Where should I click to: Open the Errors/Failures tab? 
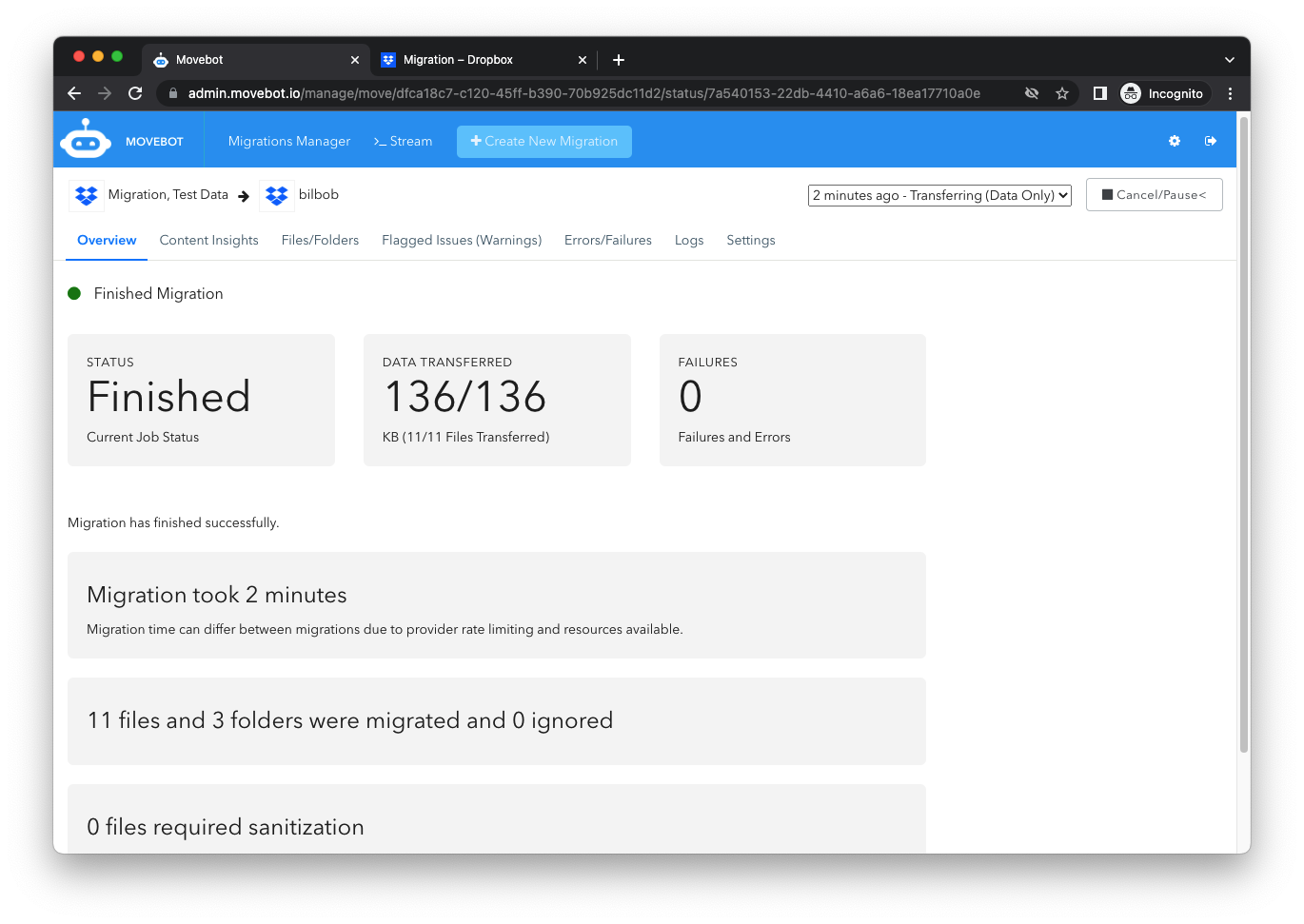pyautogui.click(x=607, y=240)
